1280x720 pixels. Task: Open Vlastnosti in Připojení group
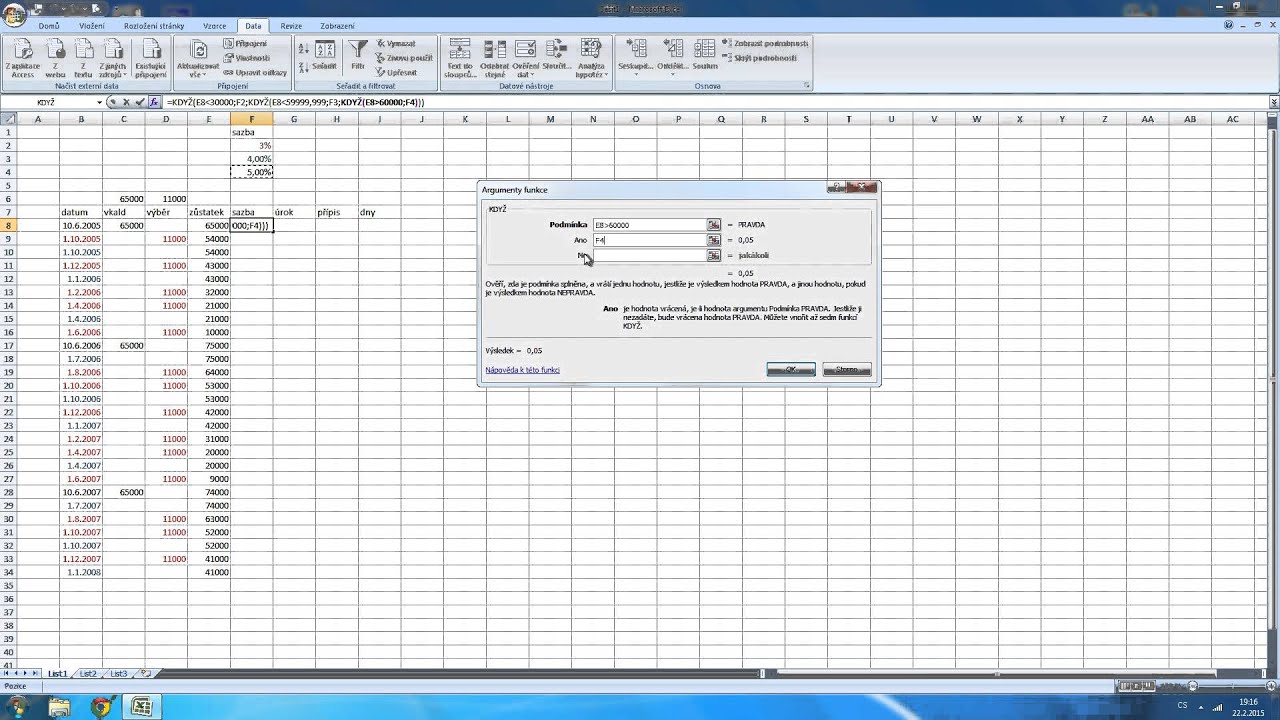[246, 58]
